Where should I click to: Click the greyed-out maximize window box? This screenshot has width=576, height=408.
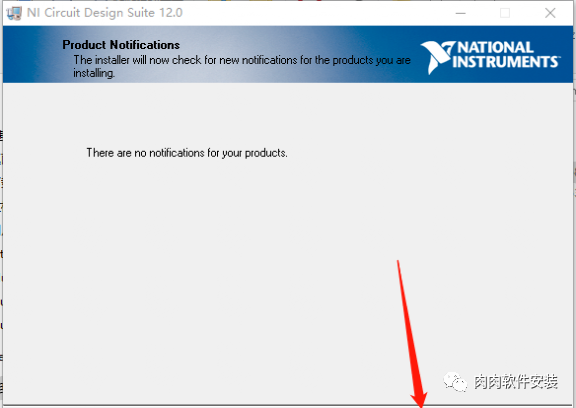(505, 13)
